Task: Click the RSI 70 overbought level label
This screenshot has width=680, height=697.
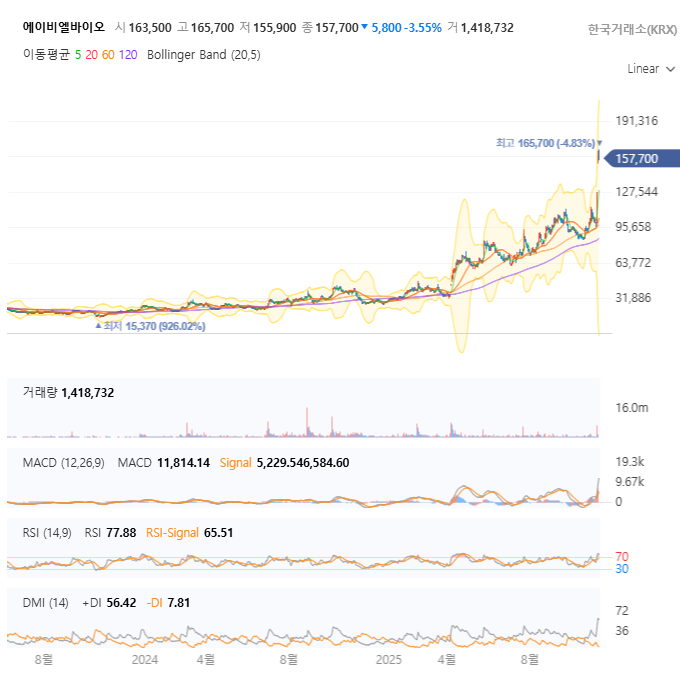Action: point(622,557)
